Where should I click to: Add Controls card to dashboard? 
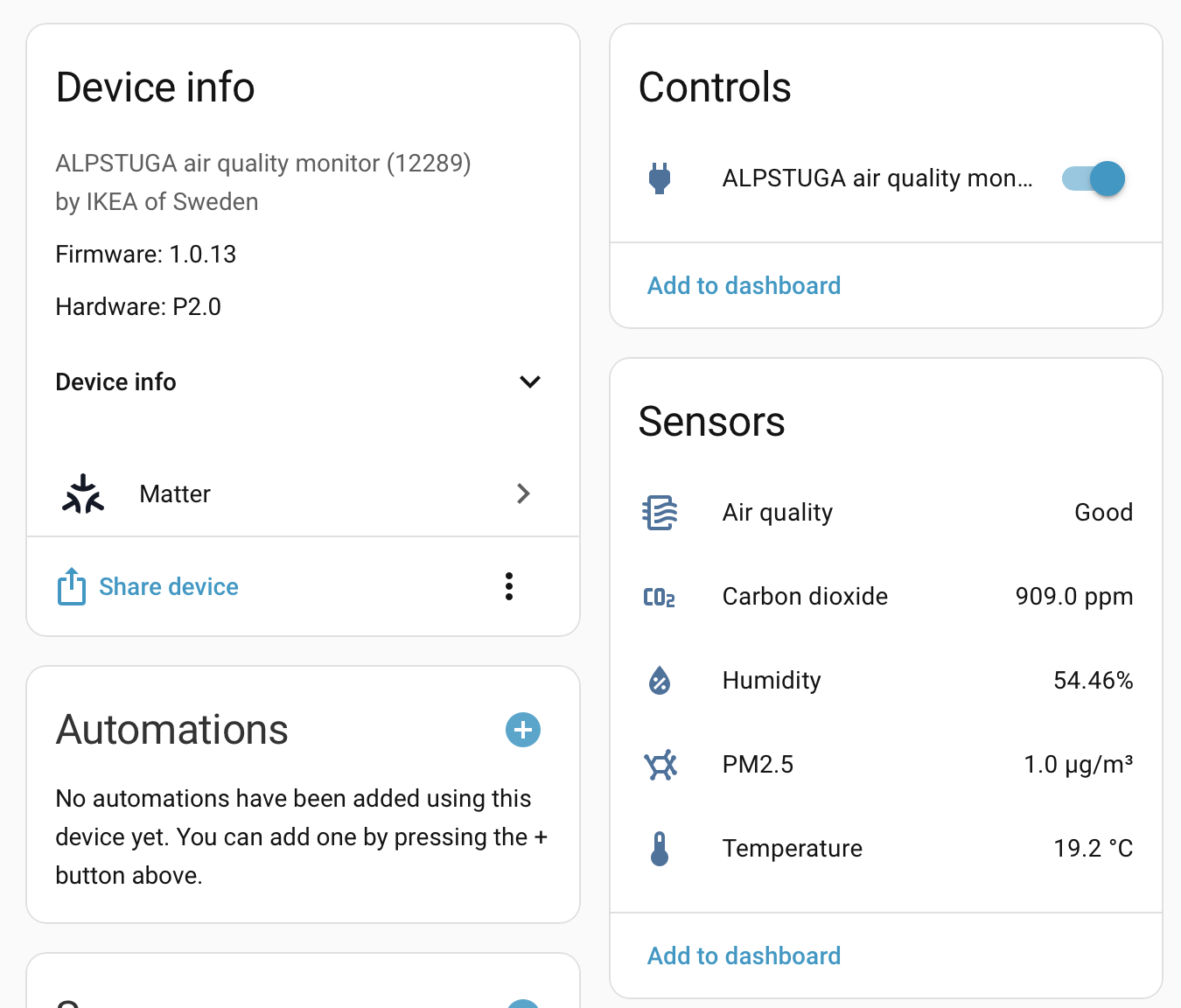(x=744, y=286)
